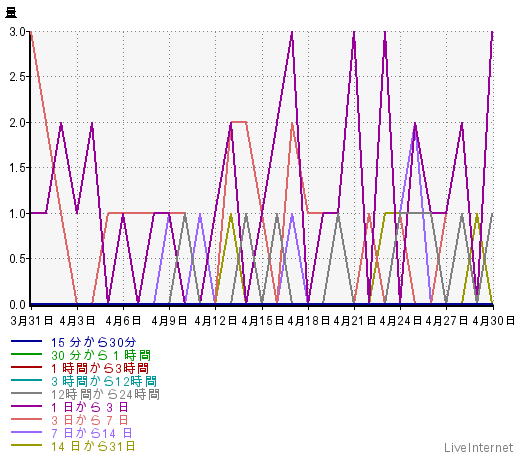The image size is (520, 457).
Task: Click the 4月30日 x-axis date label
Action: coord(493,321)
